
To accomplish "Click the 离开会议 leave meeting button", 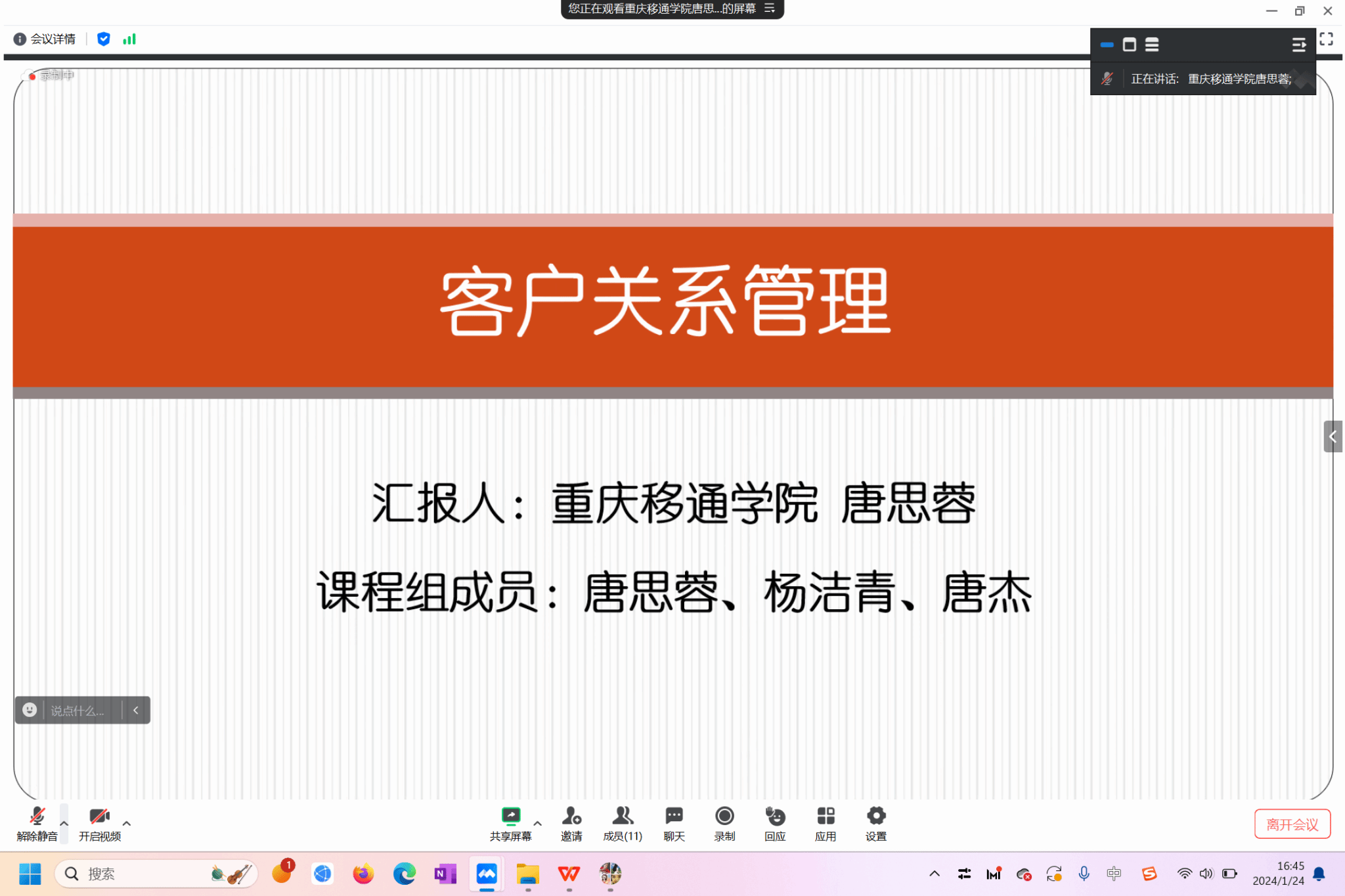I will coord(1292,824).
